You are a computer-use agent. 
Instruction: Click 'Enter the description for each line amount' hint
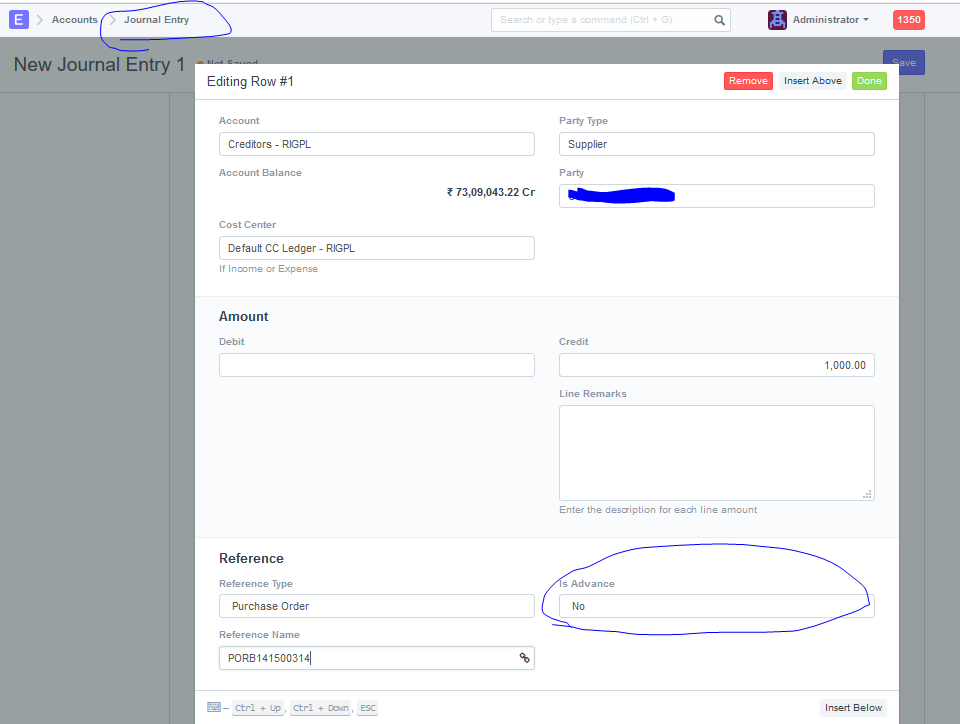(x=658, y=510)
